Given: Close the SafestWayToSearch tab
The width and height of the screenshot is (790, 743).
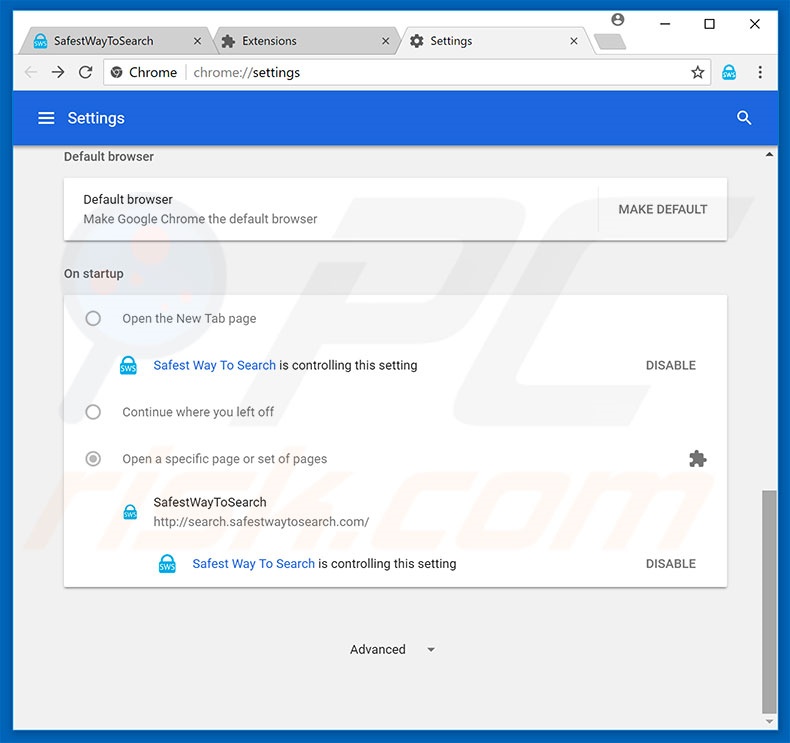Looking at the screenshot, I should (x=198, y=41).
